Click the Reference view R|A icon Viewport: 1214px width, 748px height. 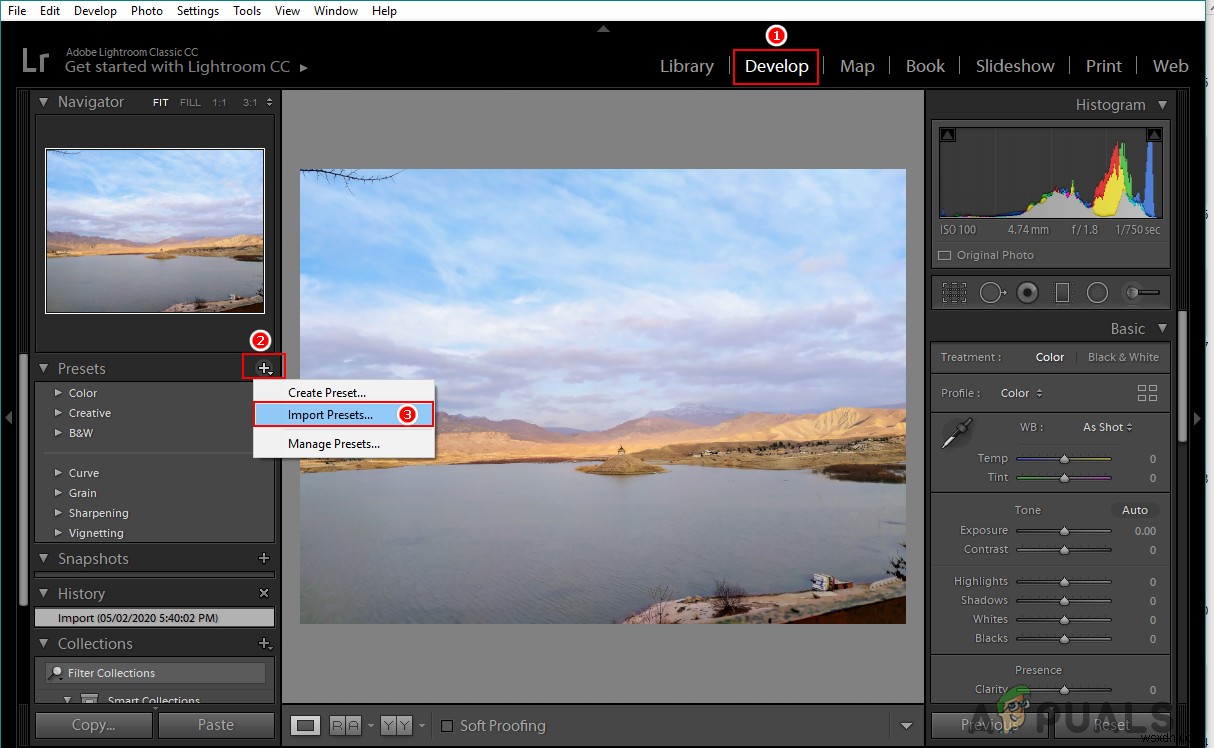pyautogui.click(x=346, y=725)
